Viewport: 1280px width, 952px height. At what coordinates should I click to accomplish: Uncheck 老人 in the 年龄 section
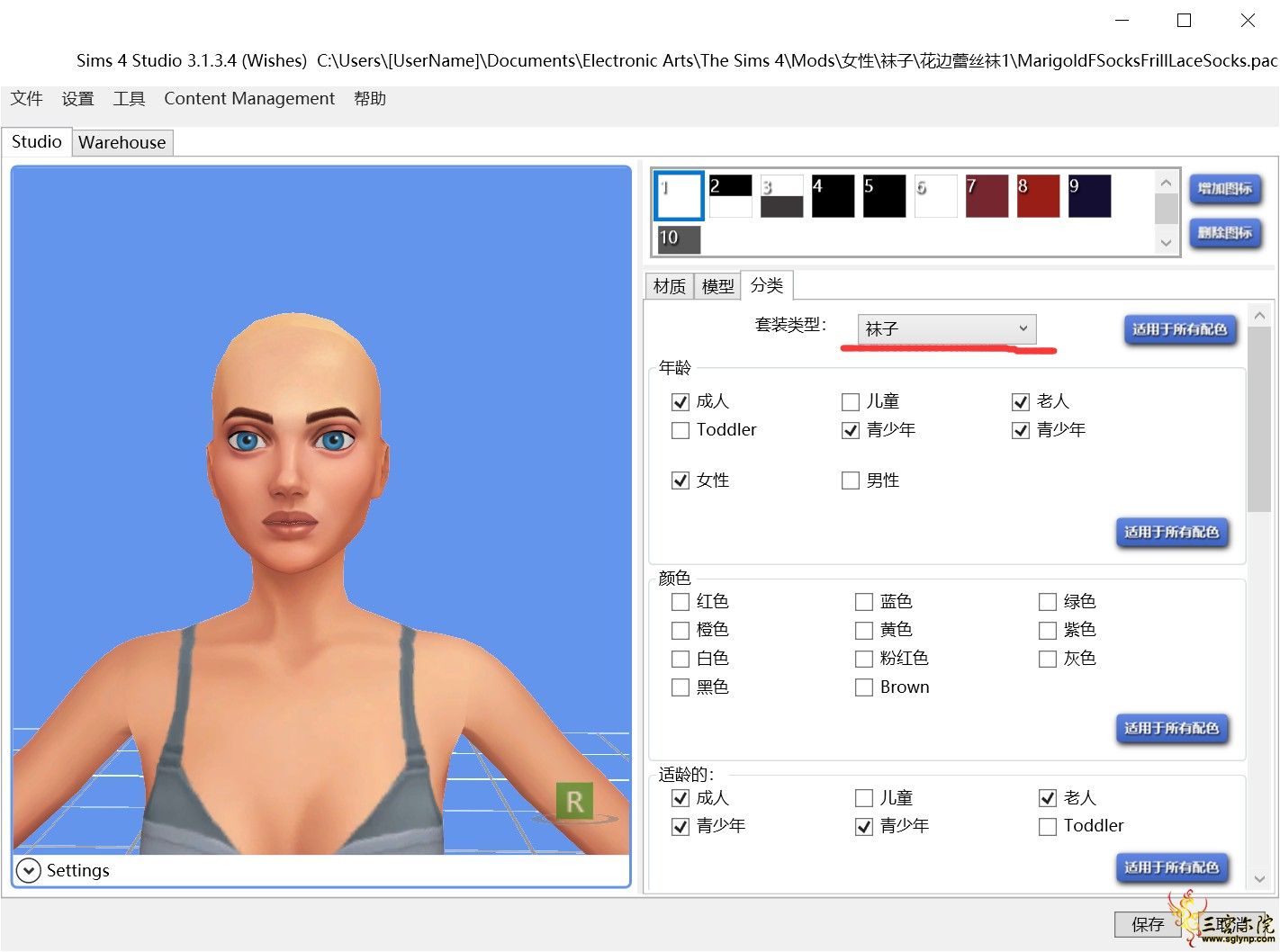pos(1021,402)
